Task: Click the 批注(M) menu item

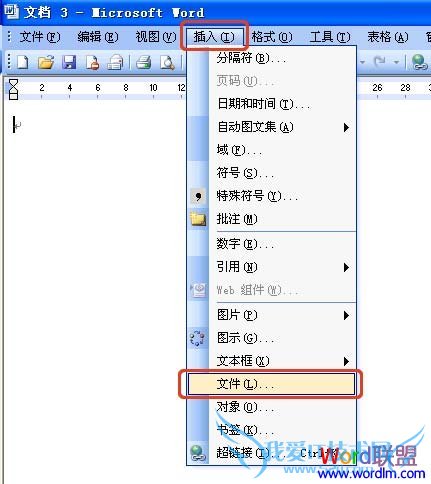Action: pyautogui.click(x=271, y=219)
